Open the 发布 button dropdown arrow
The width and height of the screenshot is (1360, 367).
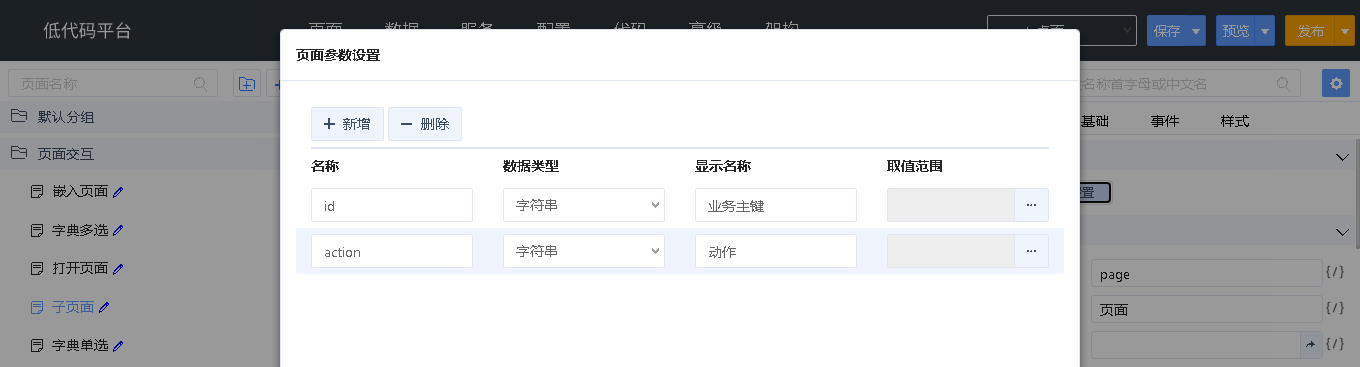[1345, 31]
